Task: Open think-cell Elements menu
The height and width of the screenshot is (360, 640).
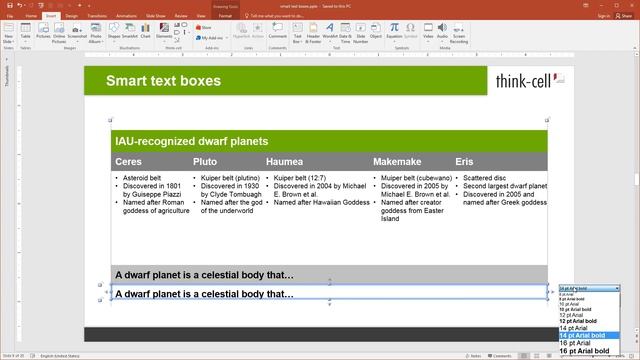Action: coord(164,32)
